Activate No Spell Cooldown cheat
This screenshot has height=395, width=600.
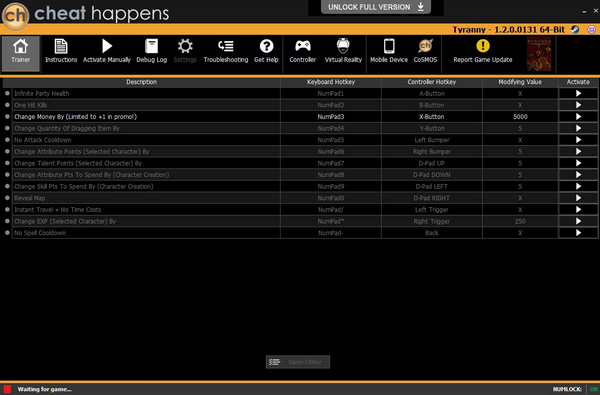(578, 233)
